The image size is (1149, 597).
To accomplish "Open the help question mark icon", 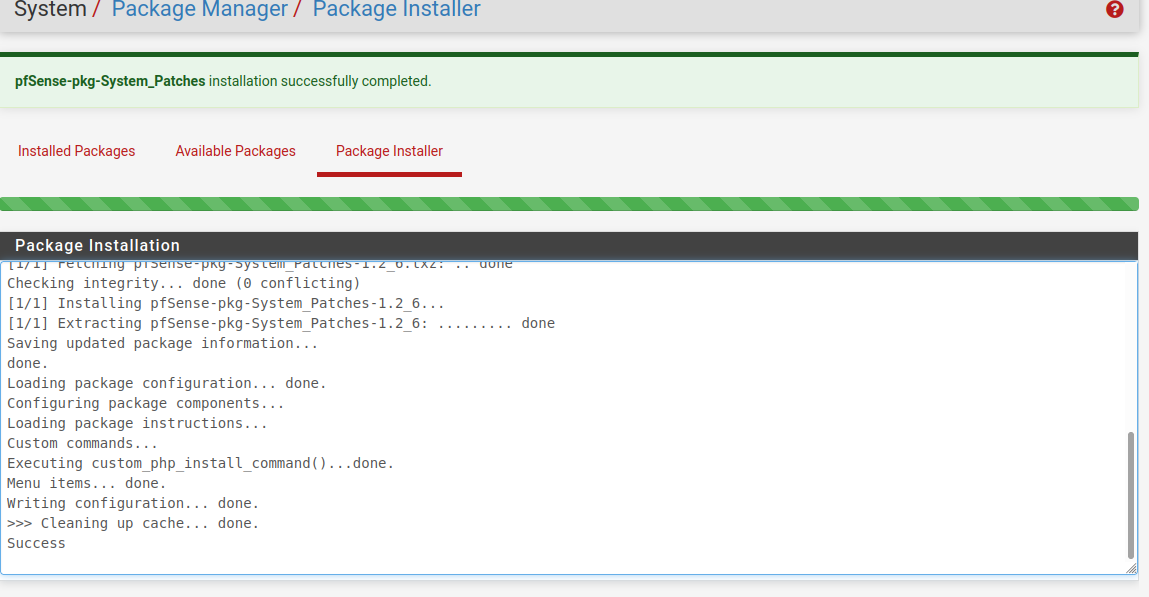I will pos(1115,10).
